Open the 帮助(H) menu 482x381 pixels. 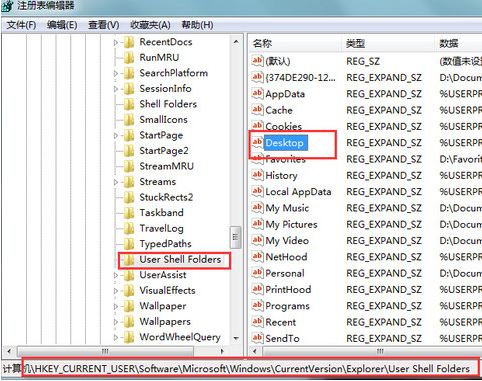click(x=197, y=25)
